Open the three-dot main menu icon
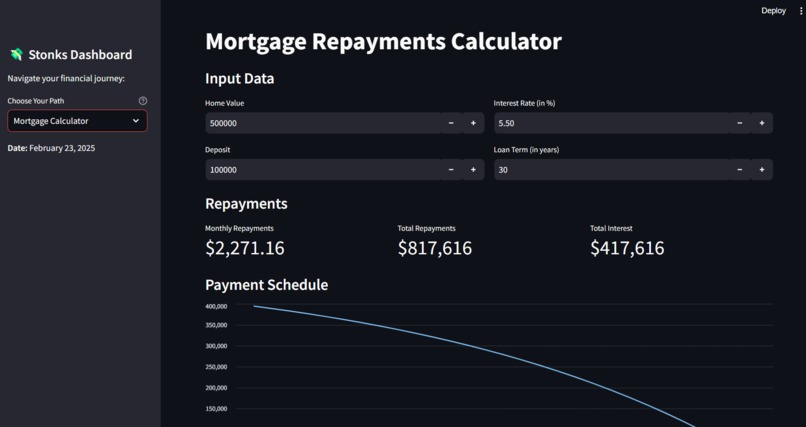Viewport: 806px width, 427px height. click(801, 11)
